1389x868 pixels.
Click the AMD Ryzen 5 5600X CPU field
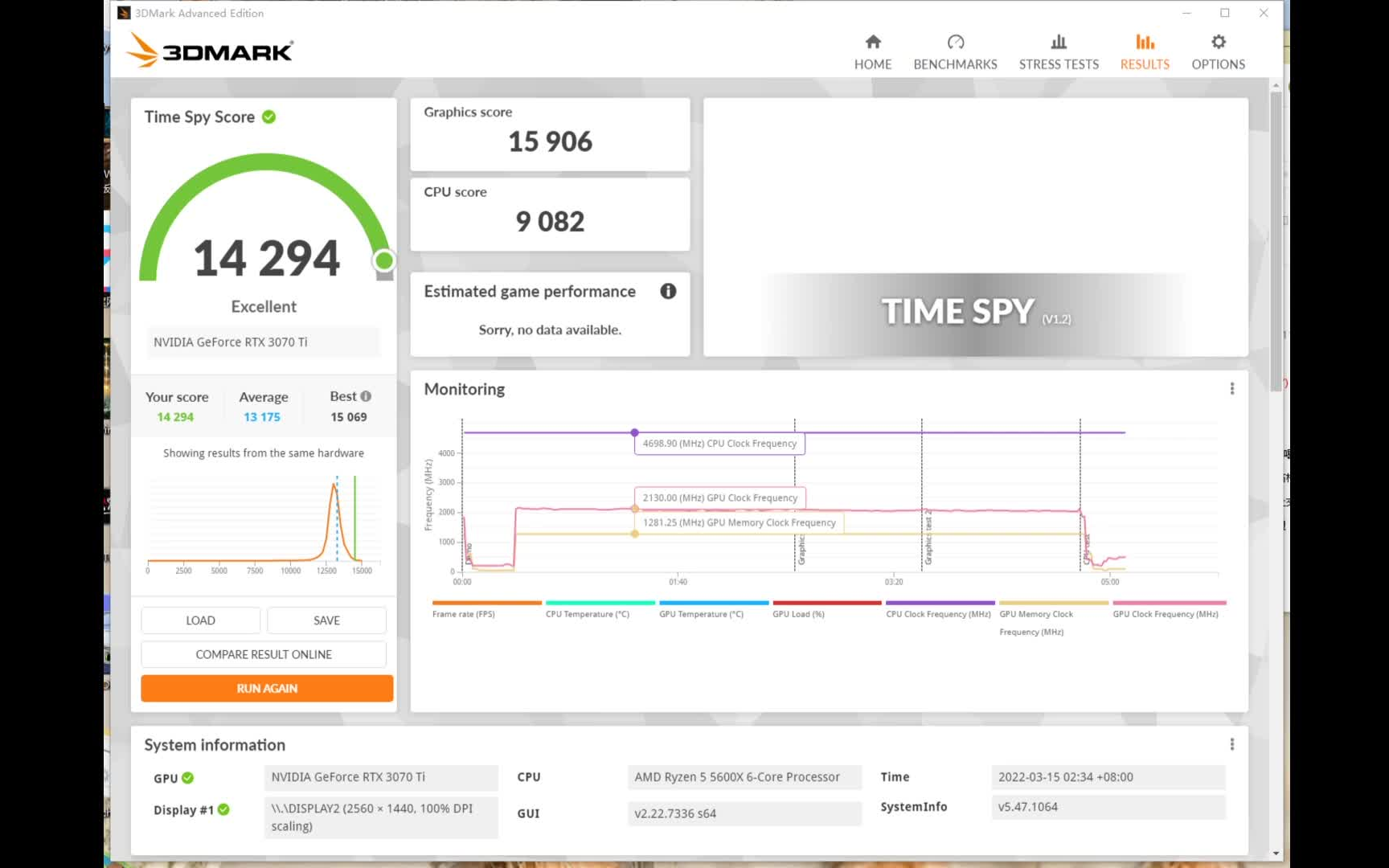pyautogui.click(x=744, y=777)
